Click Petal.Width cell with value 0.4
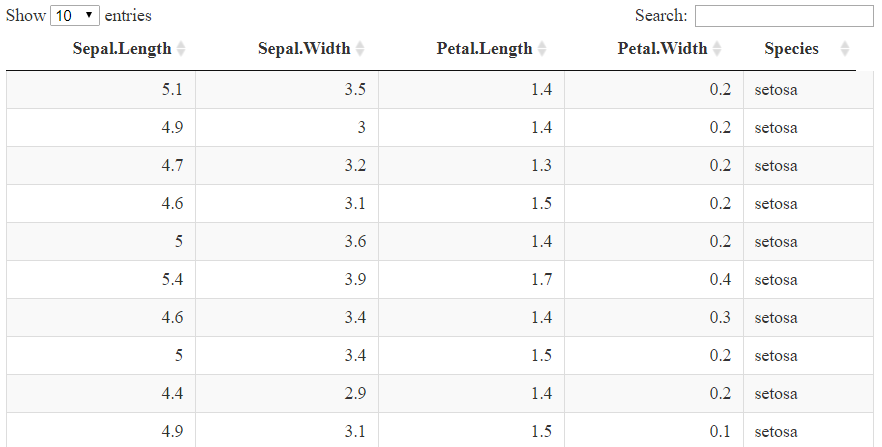Viewport: 882px width, 447px height. pos(720,280)
